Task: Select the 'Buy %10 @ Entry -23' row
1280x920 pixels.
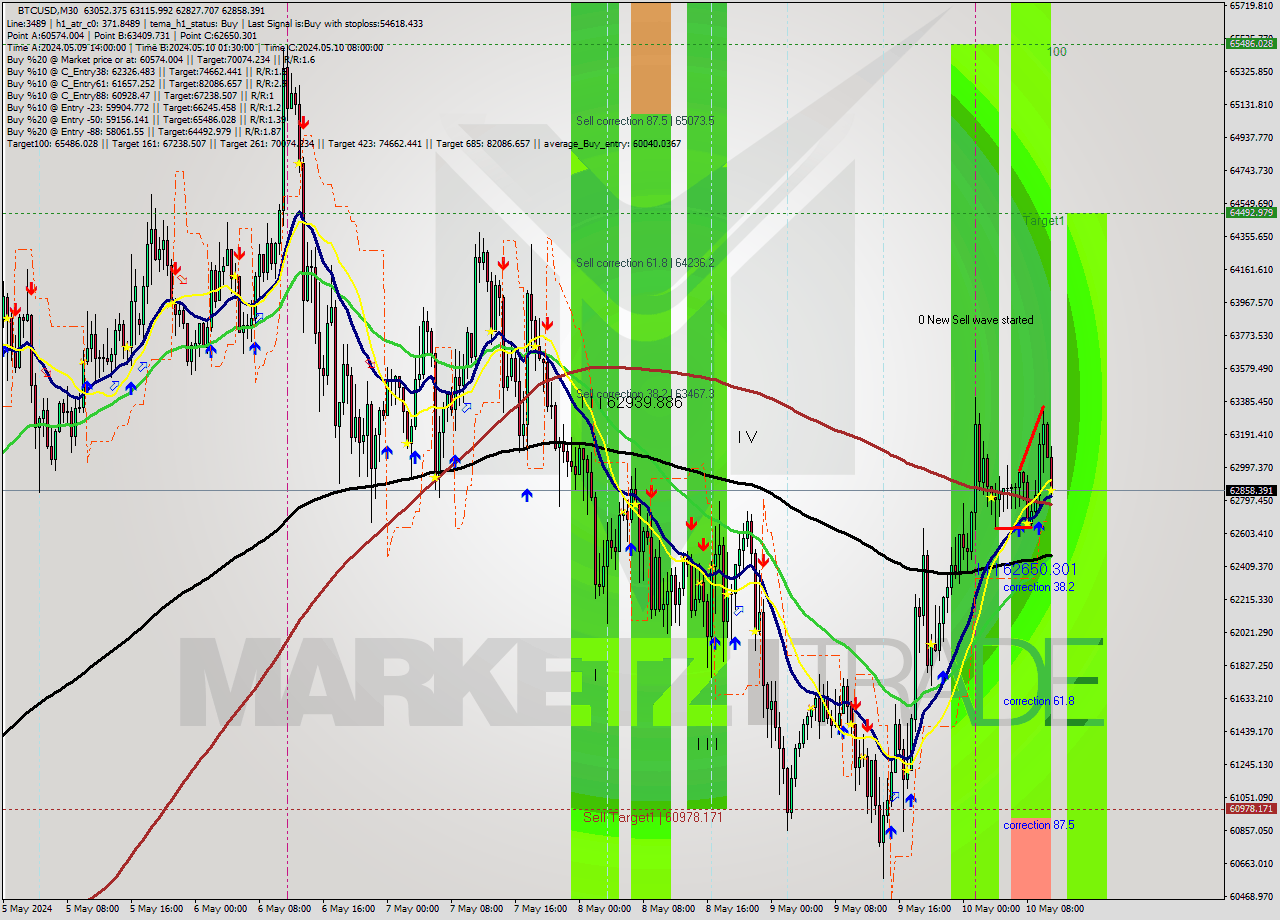Action: tap(144, 107)
